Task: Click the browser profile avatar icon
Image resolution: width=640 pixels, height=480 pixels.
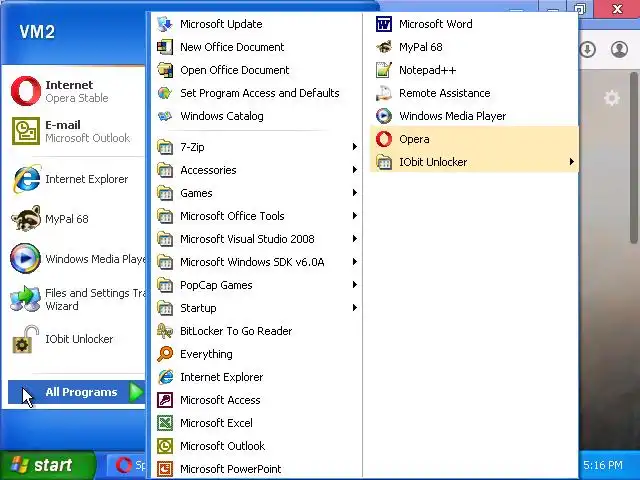Action: (x=619, y=50)
